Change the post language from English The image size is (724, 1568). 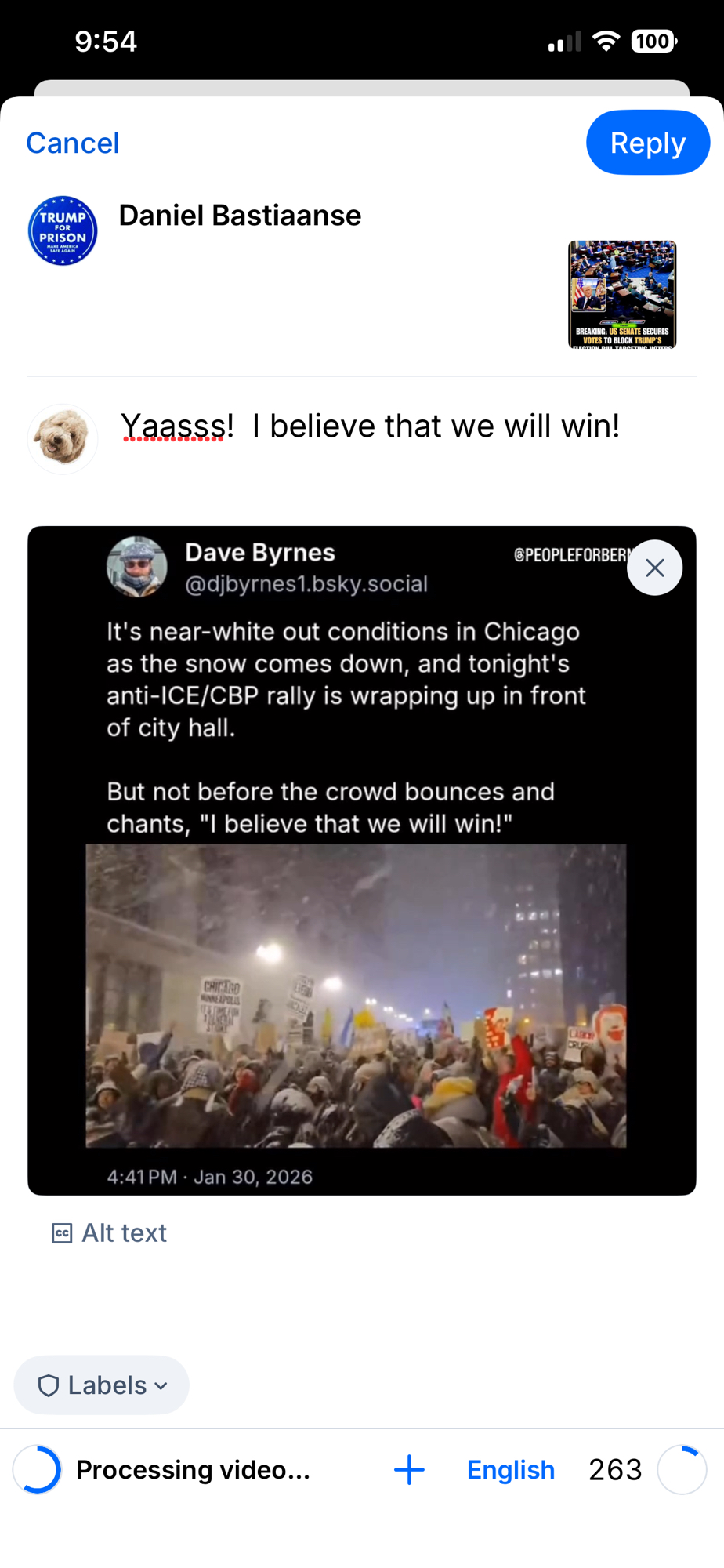(x=511, y=1469)
